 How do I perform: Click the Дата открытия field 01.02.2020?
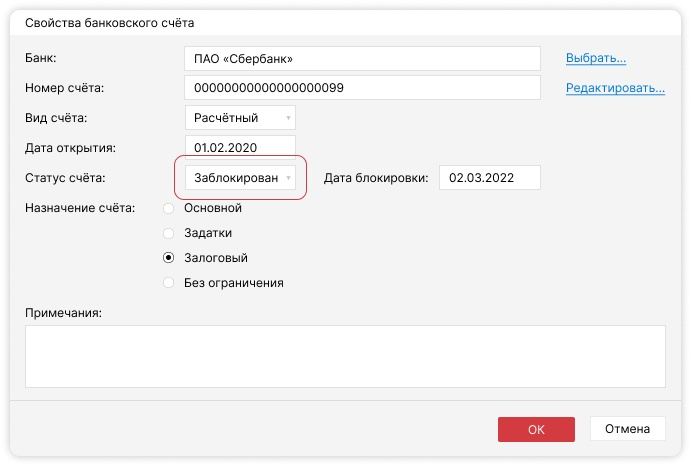click(x=240, y=147)
